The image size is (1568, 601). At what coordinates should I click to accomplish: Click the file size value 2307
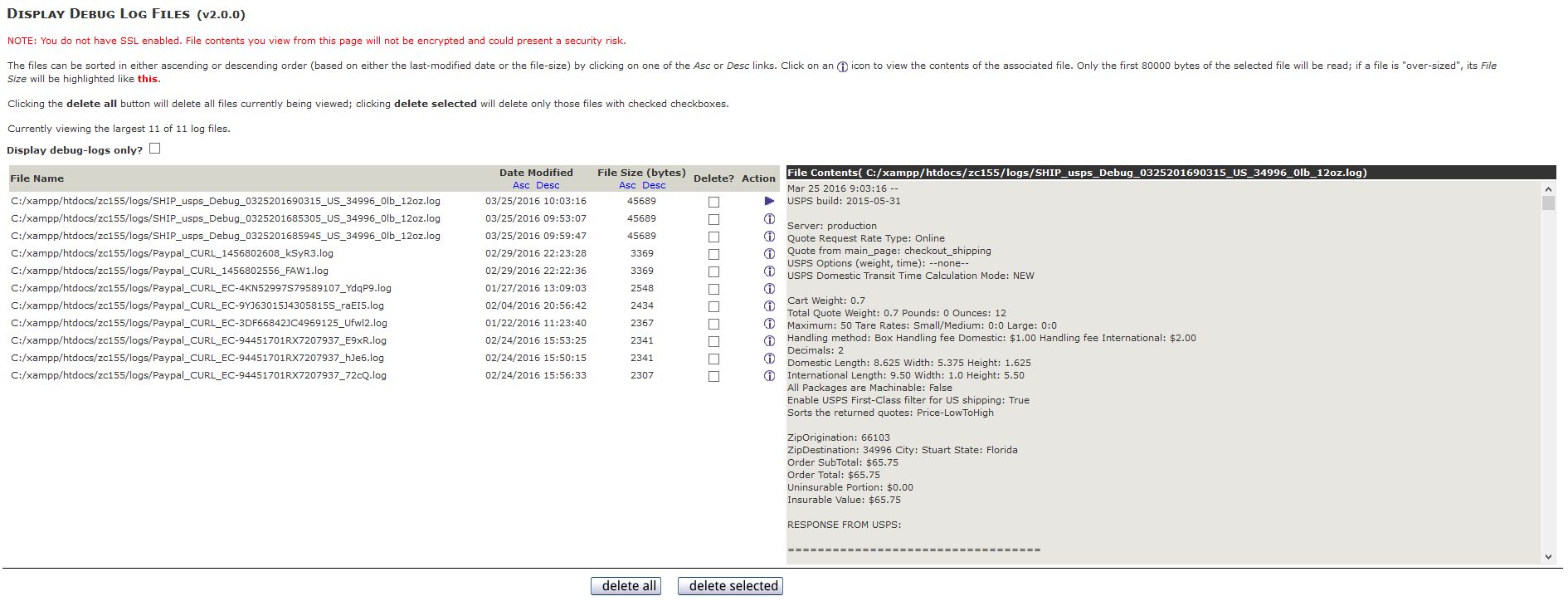(642, 375)
